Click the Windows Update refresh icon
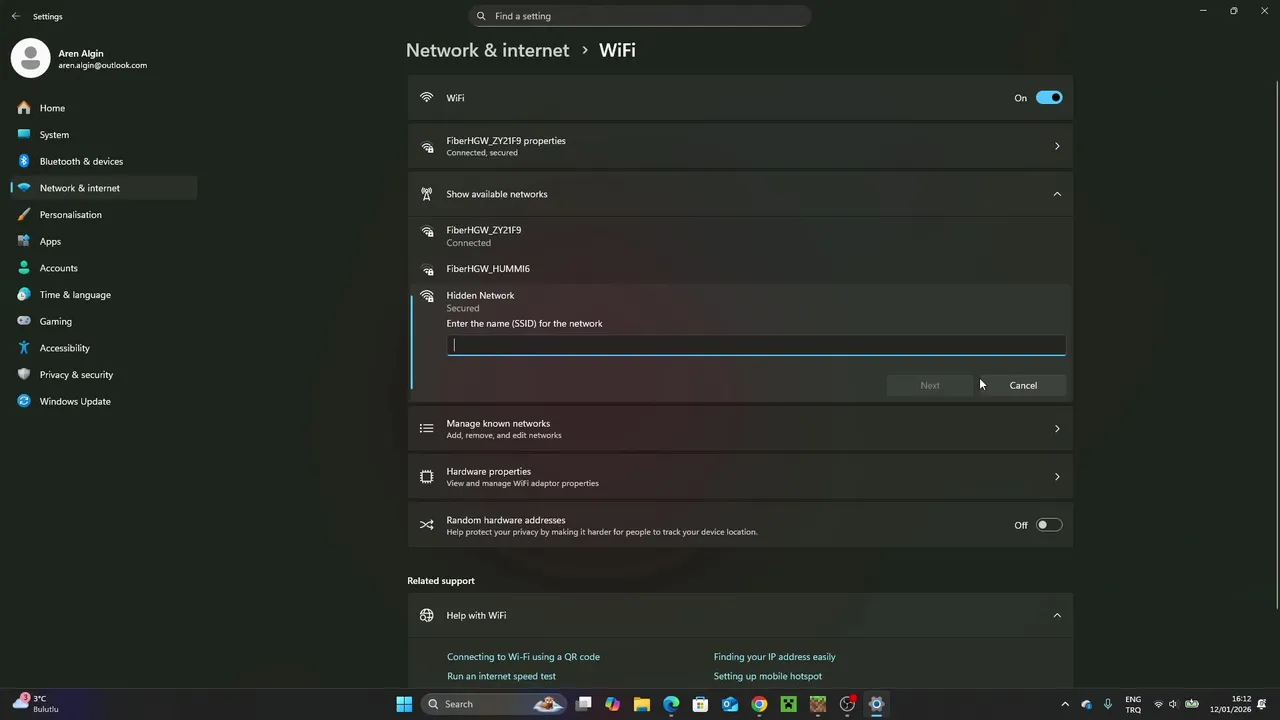Image resolution: width=1280 pixels, height=720 pixels. [24, 401]
